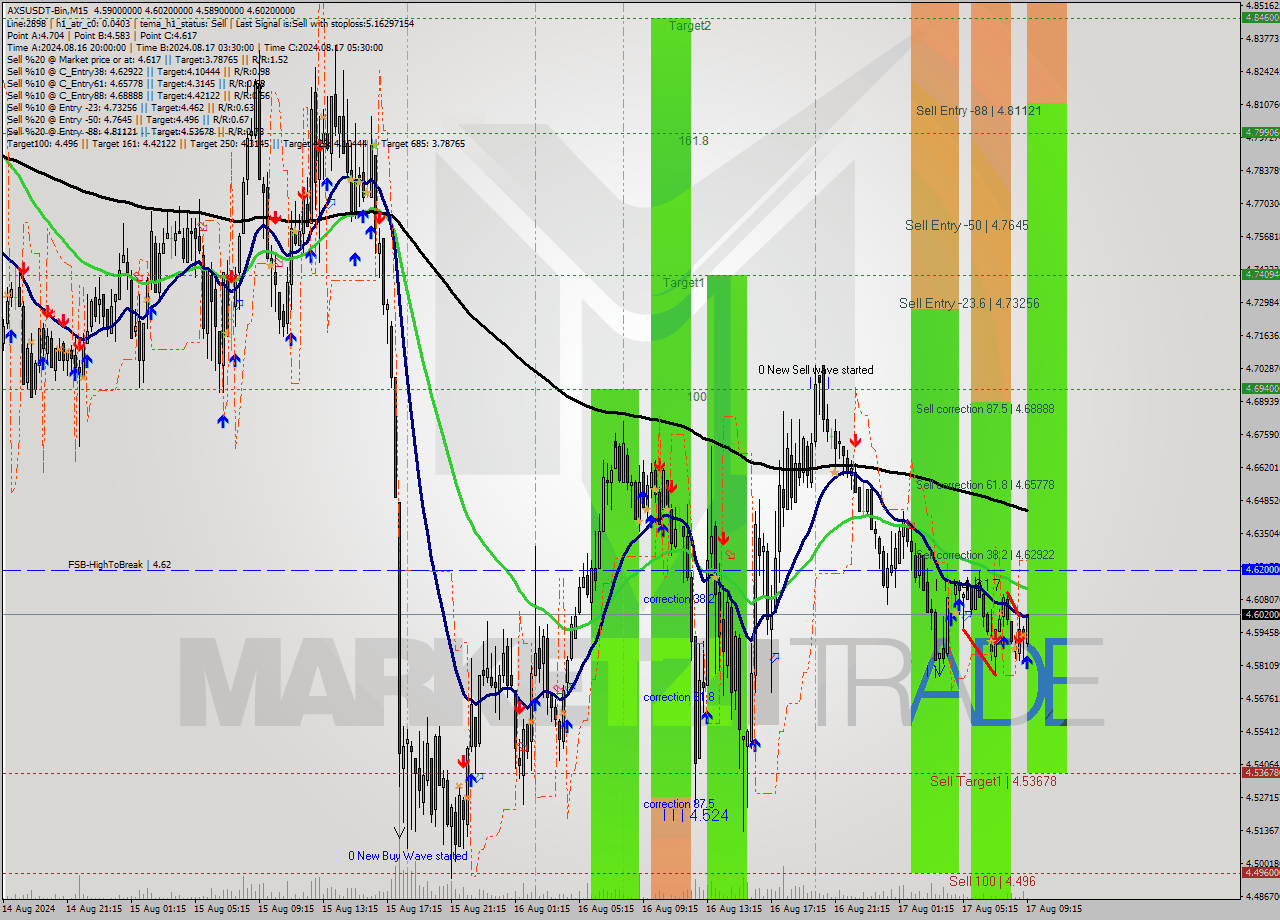Click the red 4.49600 price tag
Screen dimensions: 1280x920
1260,872
